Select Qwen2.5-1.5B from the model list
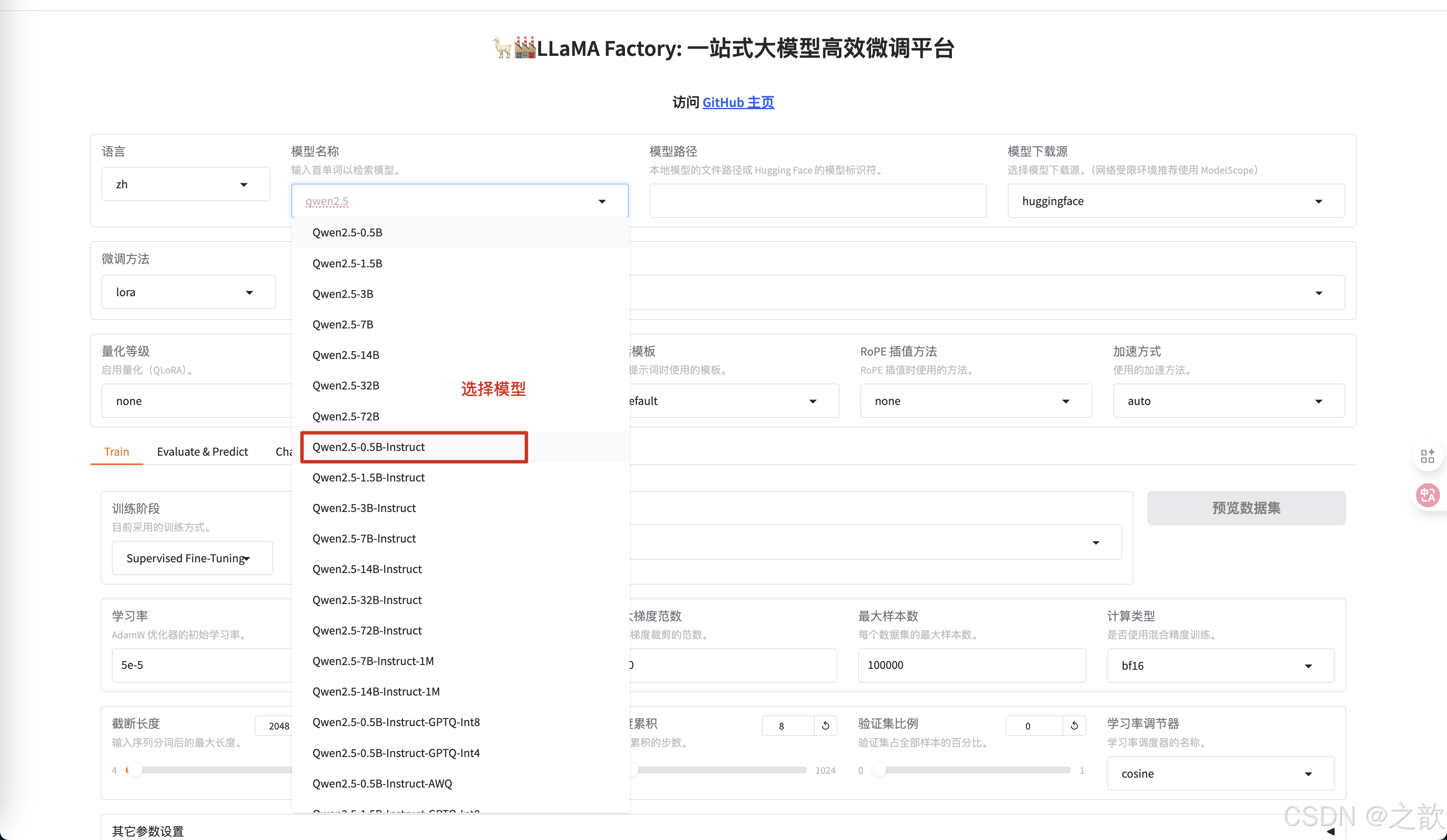Screen dimensions: 1447x840 [461, 264]
